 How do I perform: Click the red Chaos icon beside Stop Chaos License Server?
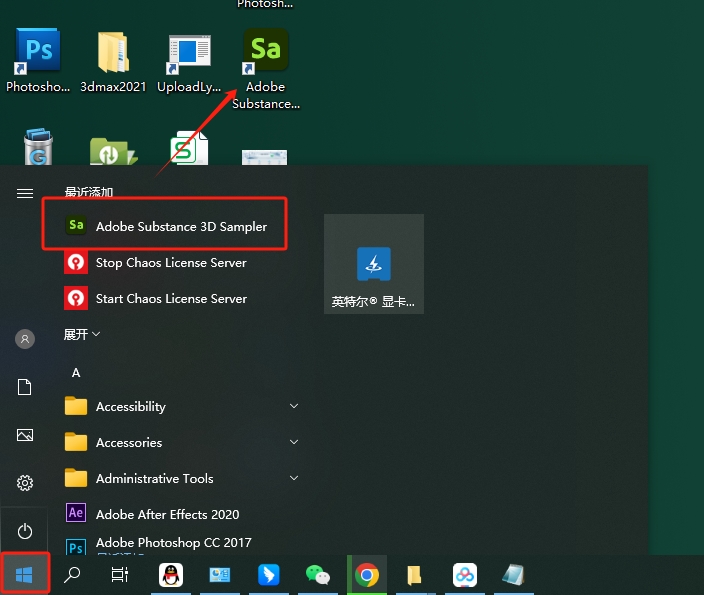click(76, 262)
